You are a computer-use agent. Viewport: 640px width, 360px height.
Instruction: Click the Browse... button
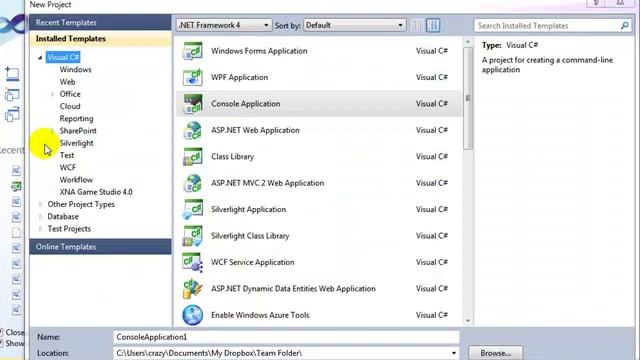coord(496,353)
